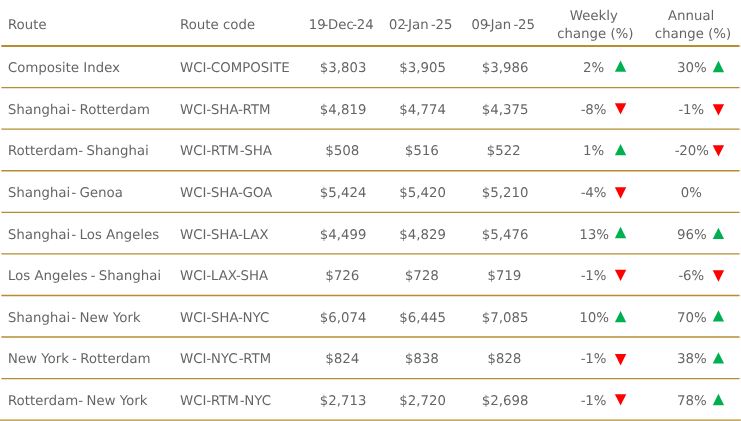Click red weekly change arrow for Shanghai-Genoa
Screen dimensions: 741x421
[620, 193]
